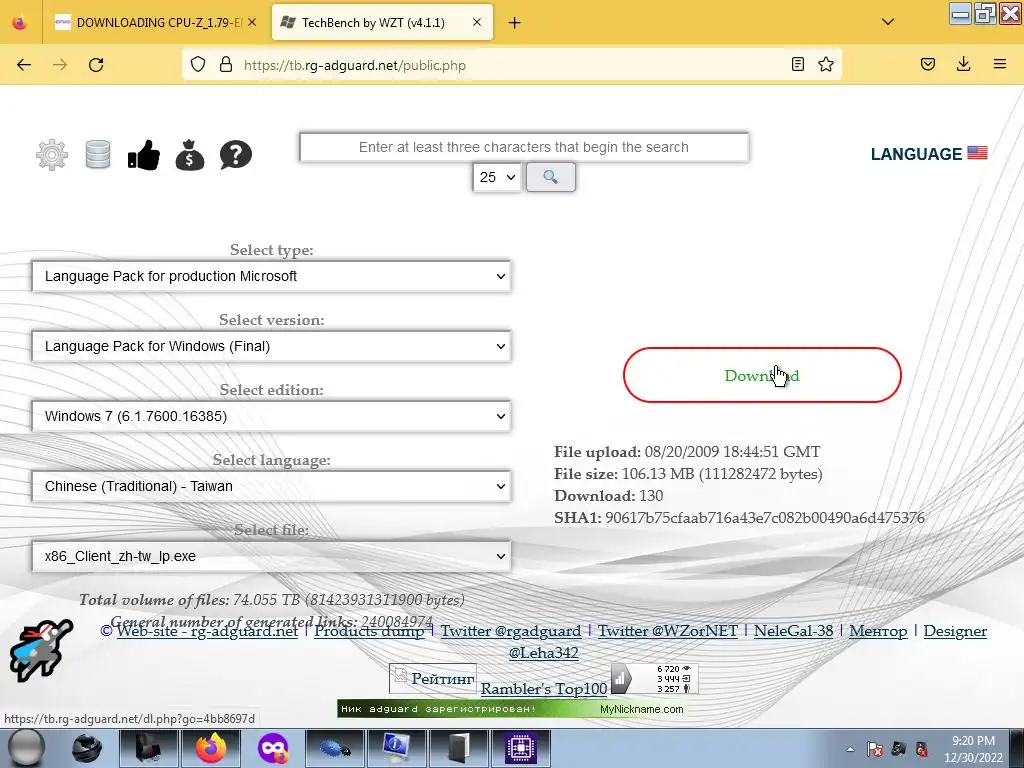
Task: Open the Select language dropdown
Action: 271,486
